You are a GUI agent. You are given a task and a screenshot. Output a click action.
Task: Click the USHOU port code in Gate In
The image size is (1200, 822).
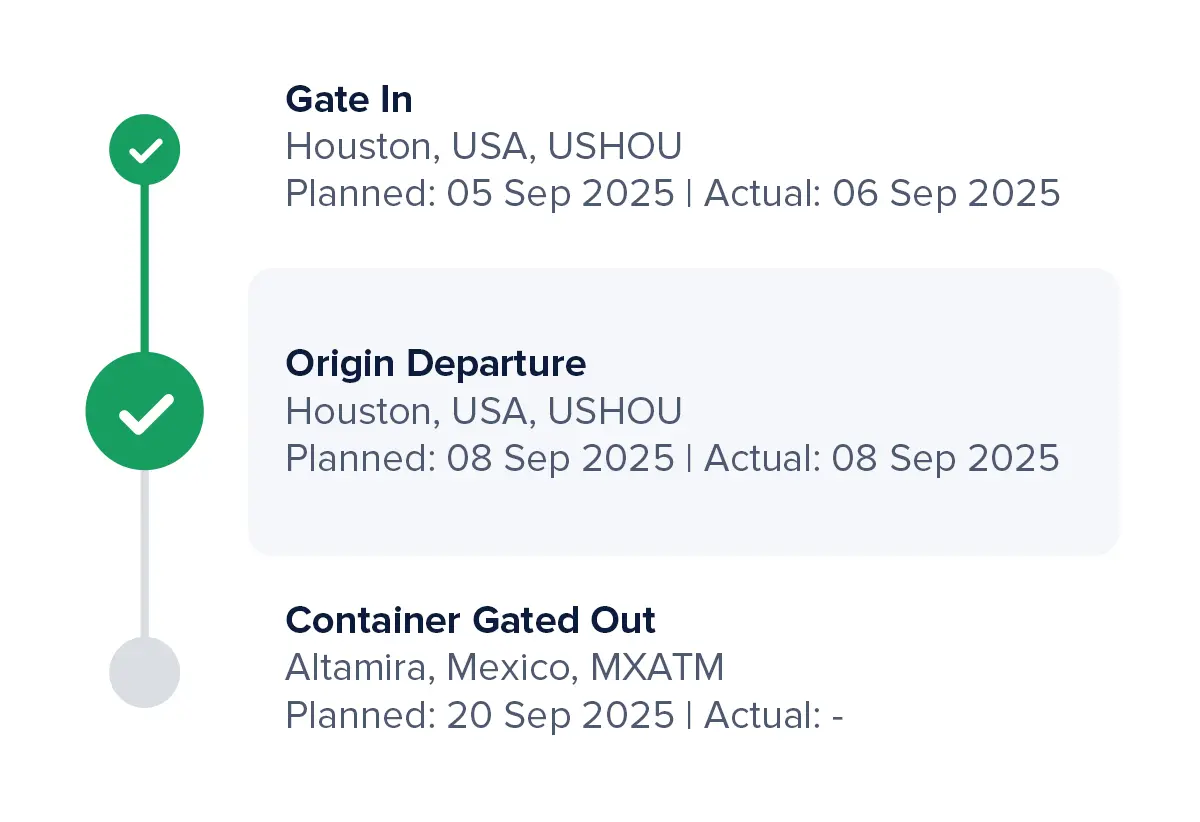[614, 147]
